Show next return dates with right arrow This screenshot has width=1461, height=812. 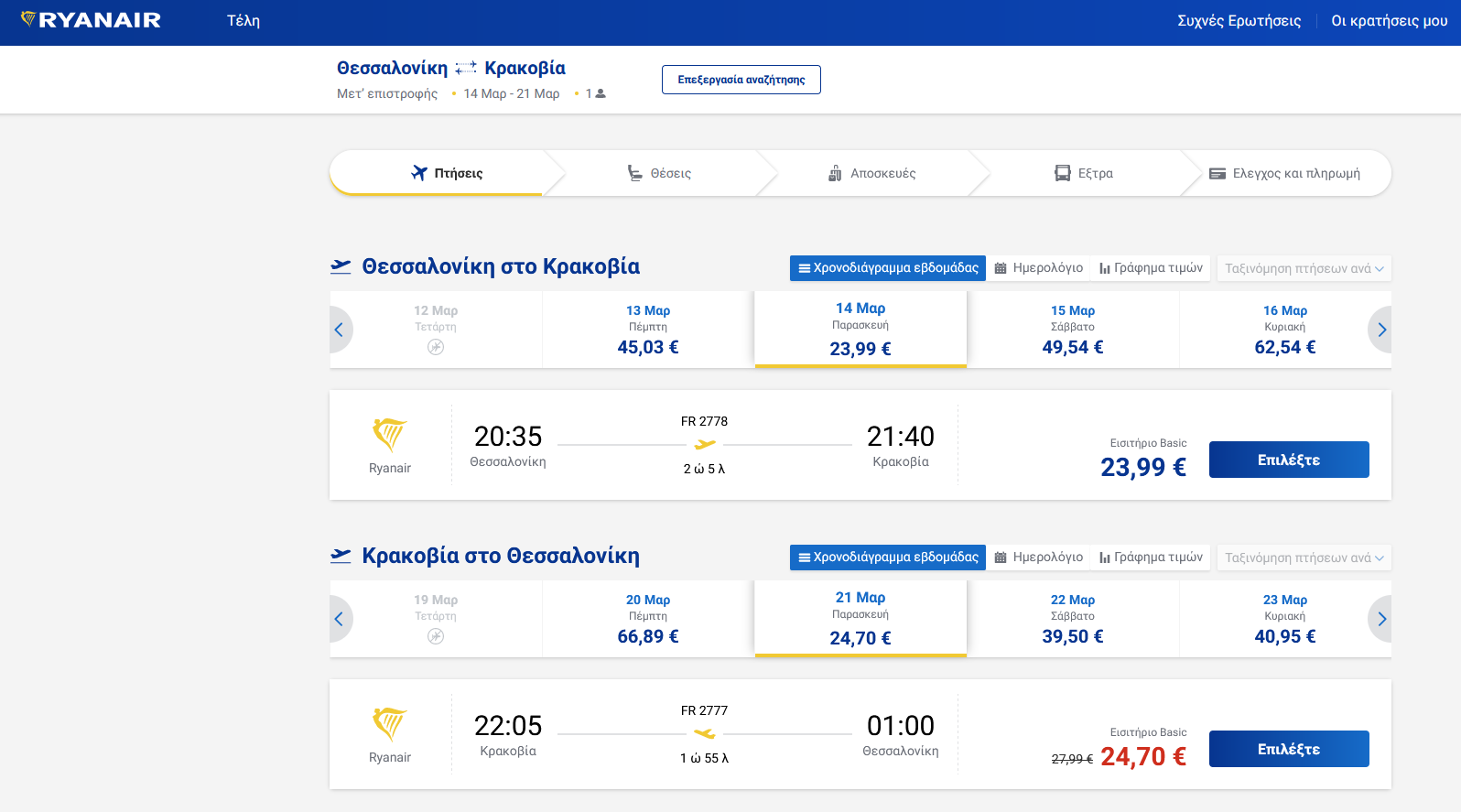point(1380,619)
